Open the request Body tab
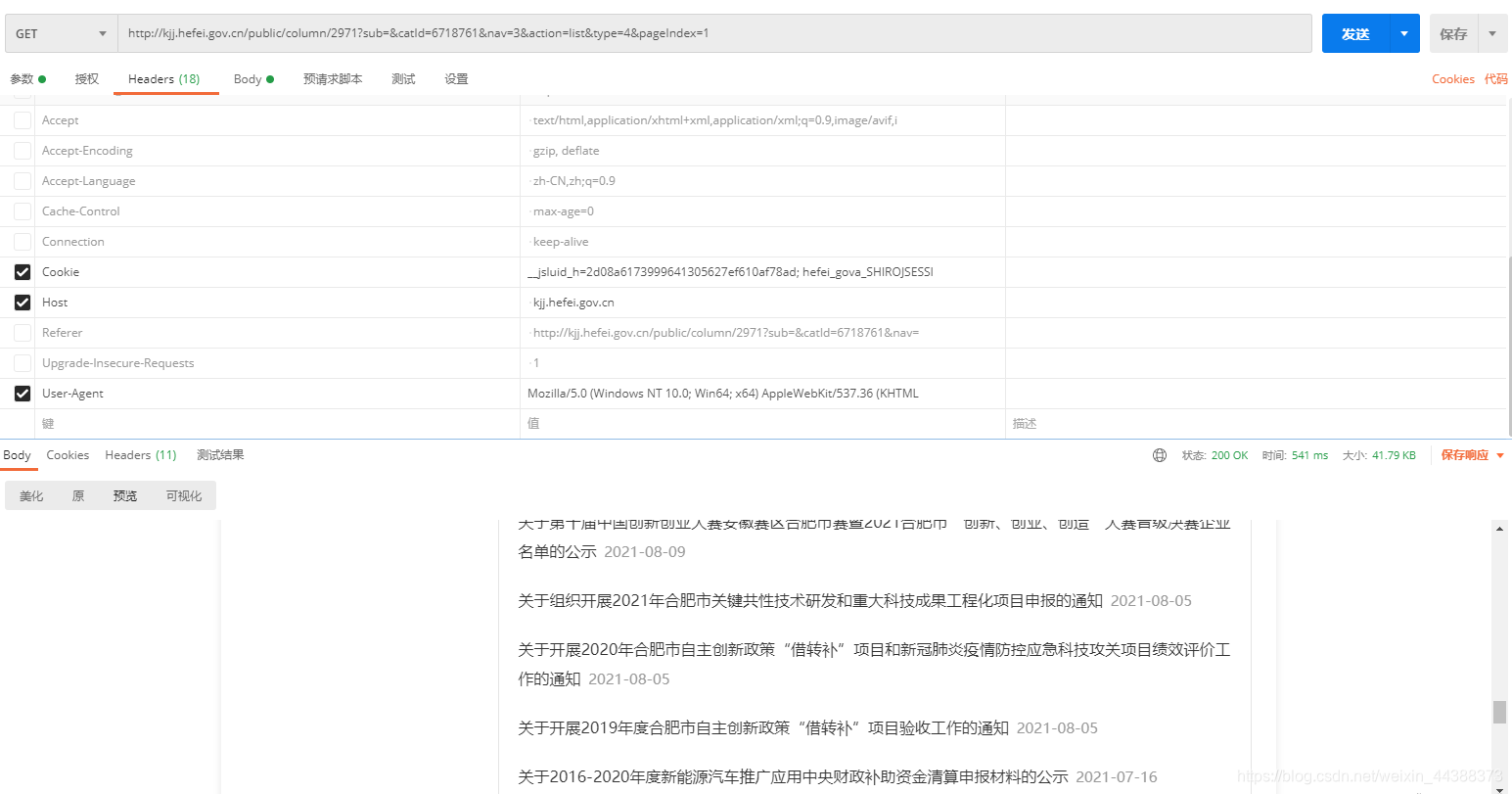This screenshot has height=794, width=1512. (253, 79)
